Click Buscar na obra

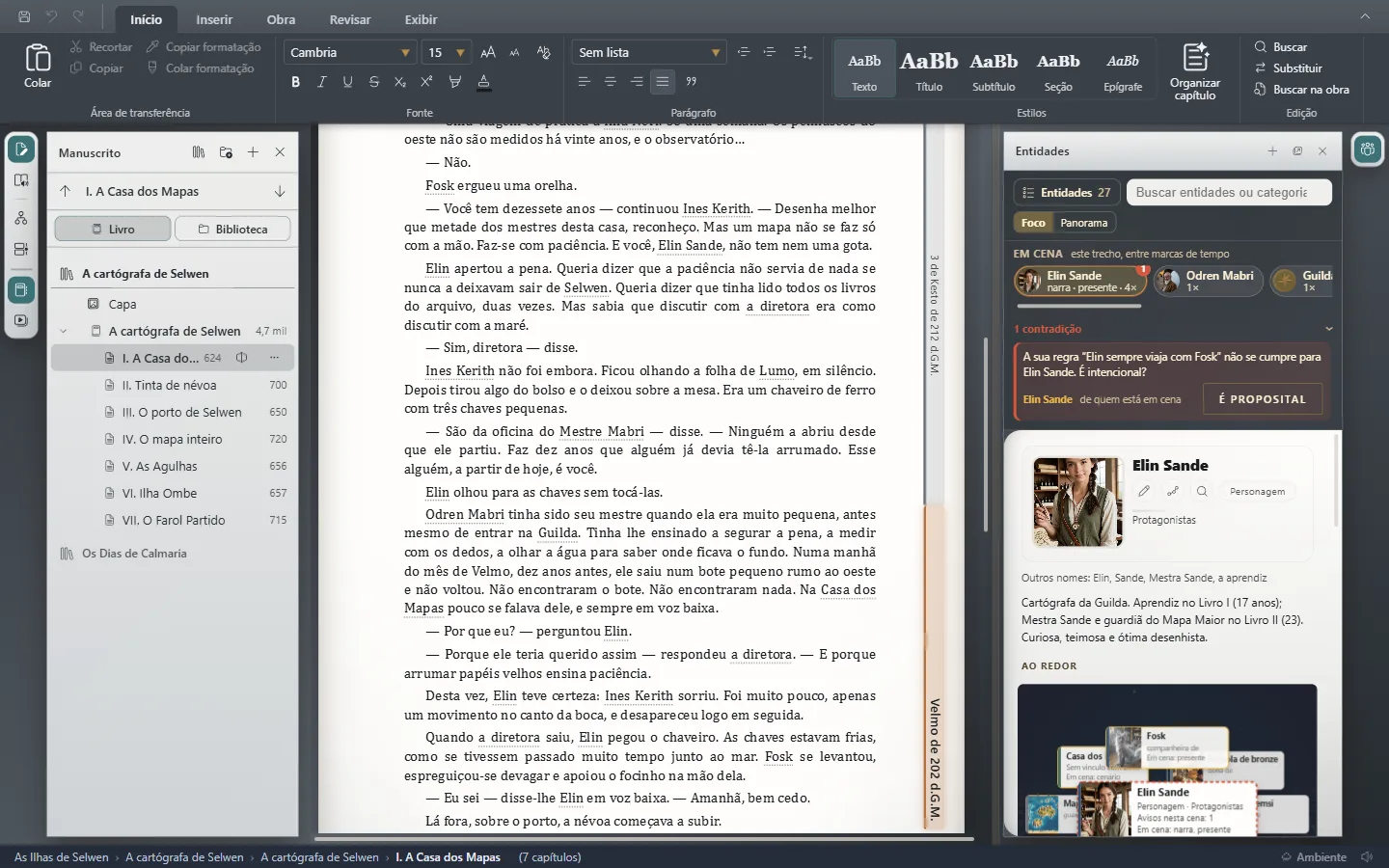(1301, 90)
